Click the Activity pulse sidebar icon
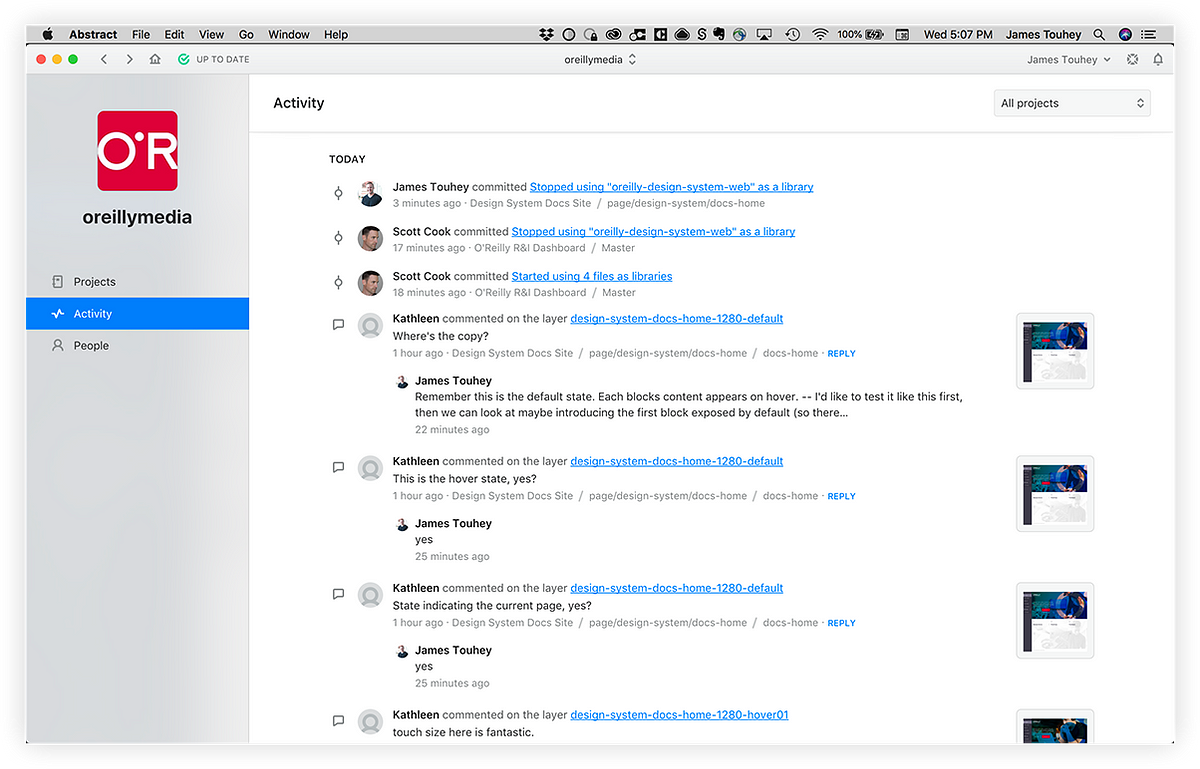This screenshot has height=769, width=1200. [x=58, y=314]
